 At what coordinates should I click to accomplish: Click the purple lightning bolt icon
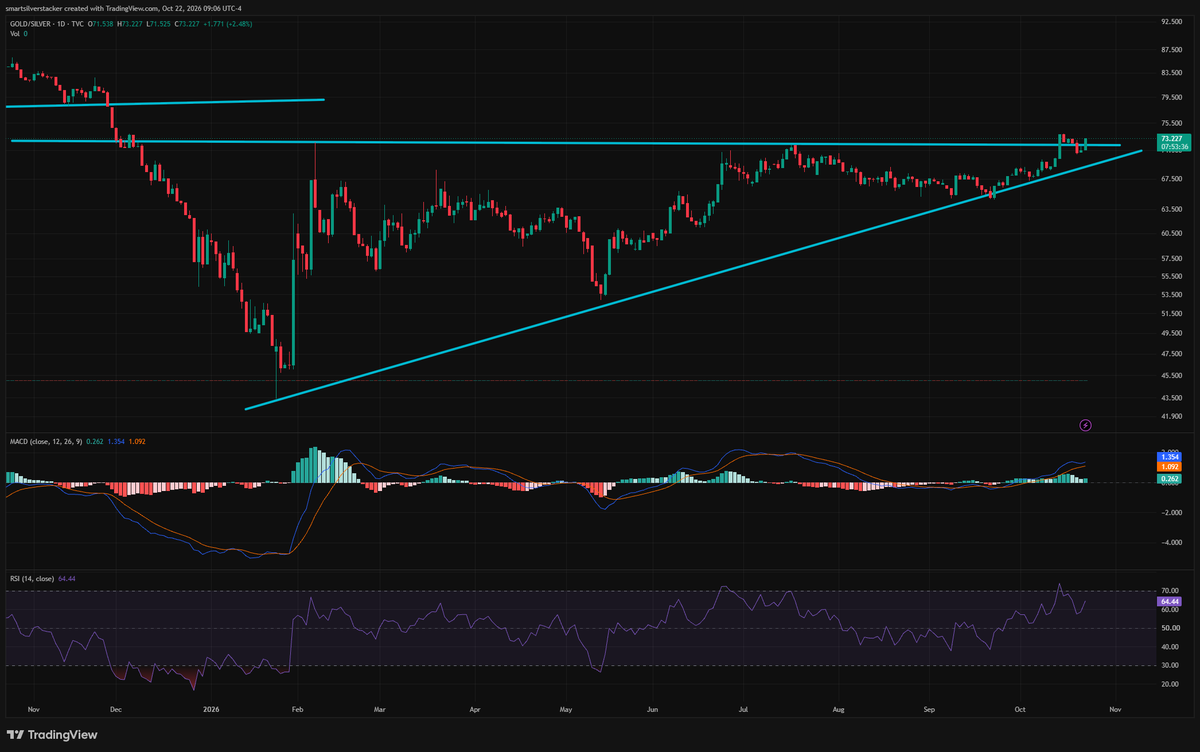(1086, 425)
